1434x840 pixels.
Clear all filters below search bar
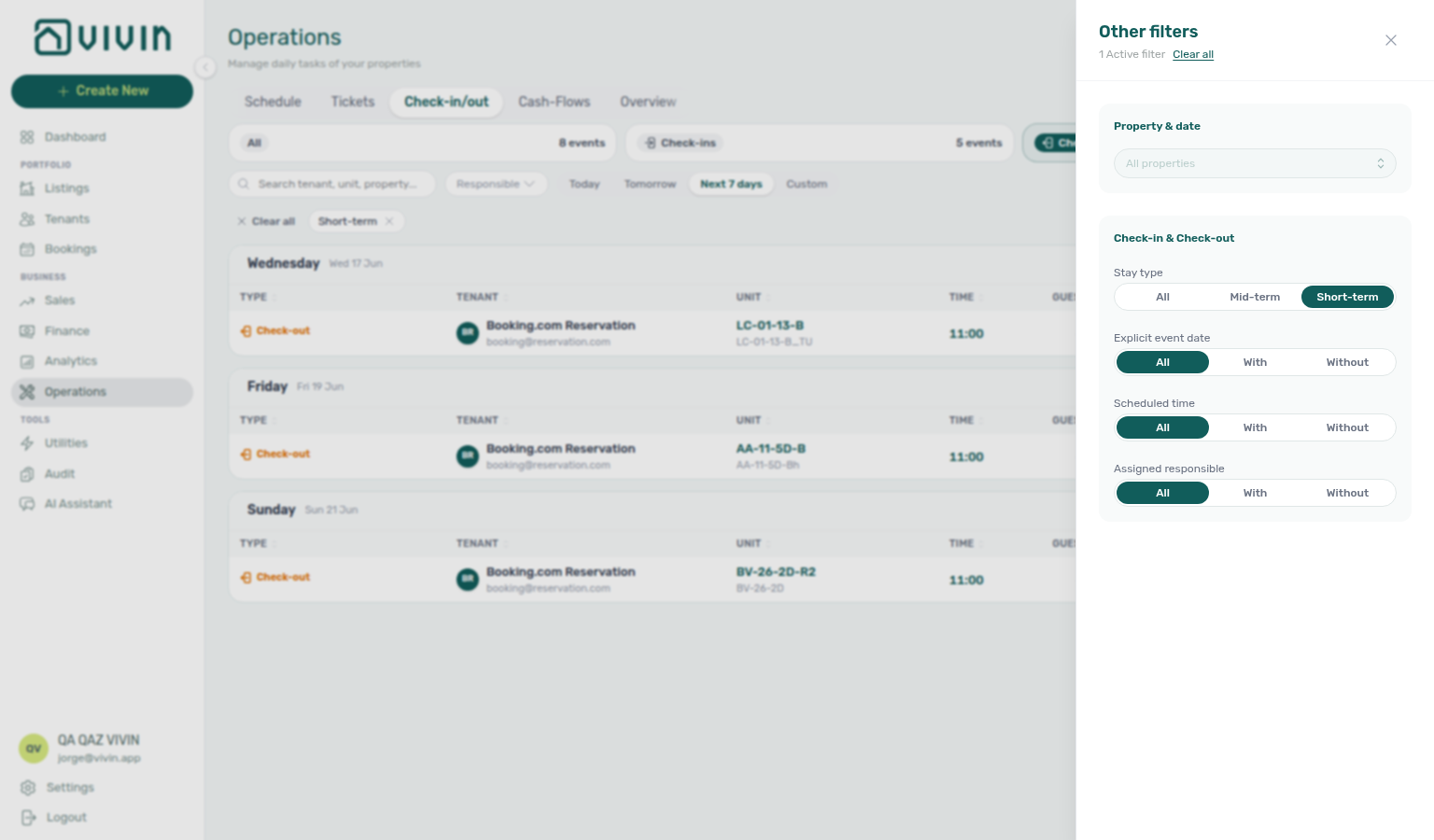coord(266,221)
